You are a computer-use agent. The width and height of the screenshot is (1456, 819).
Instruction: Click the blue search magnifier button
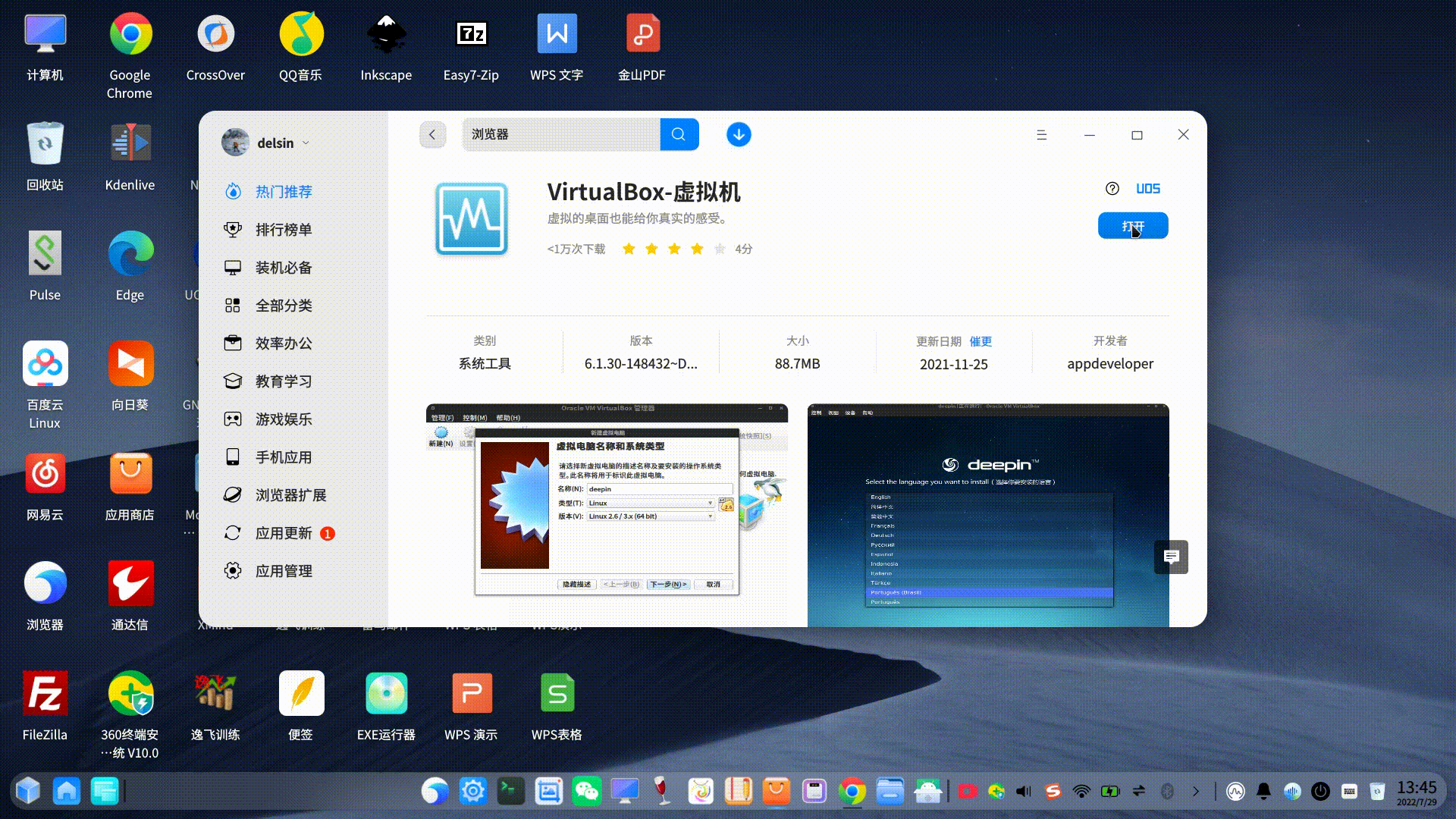tap(679, 134)
